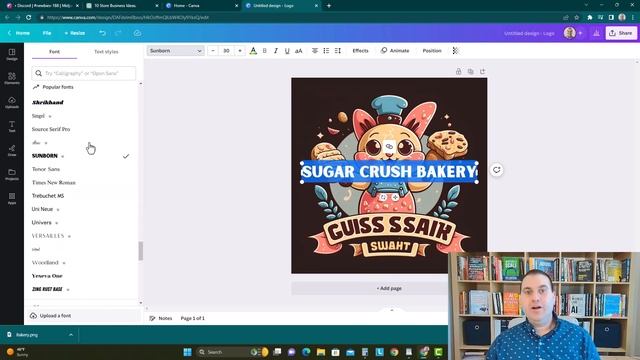Expand the Univers font variants
This screenshot has height=360, width=640.
[56, 223]
